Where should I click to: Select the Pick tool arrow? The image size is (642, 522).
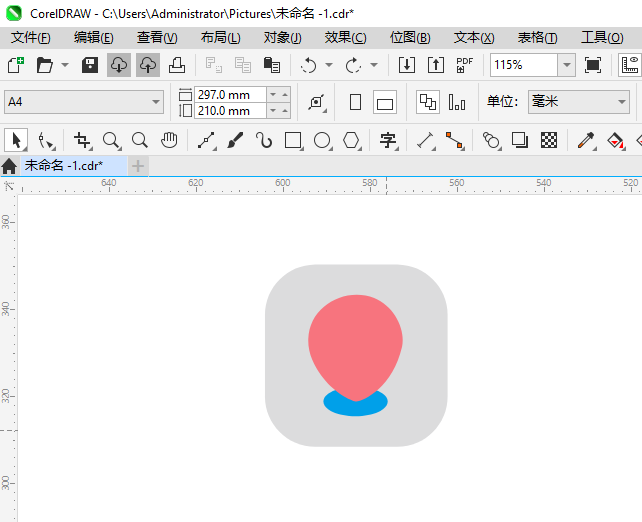tap(16, 140)
